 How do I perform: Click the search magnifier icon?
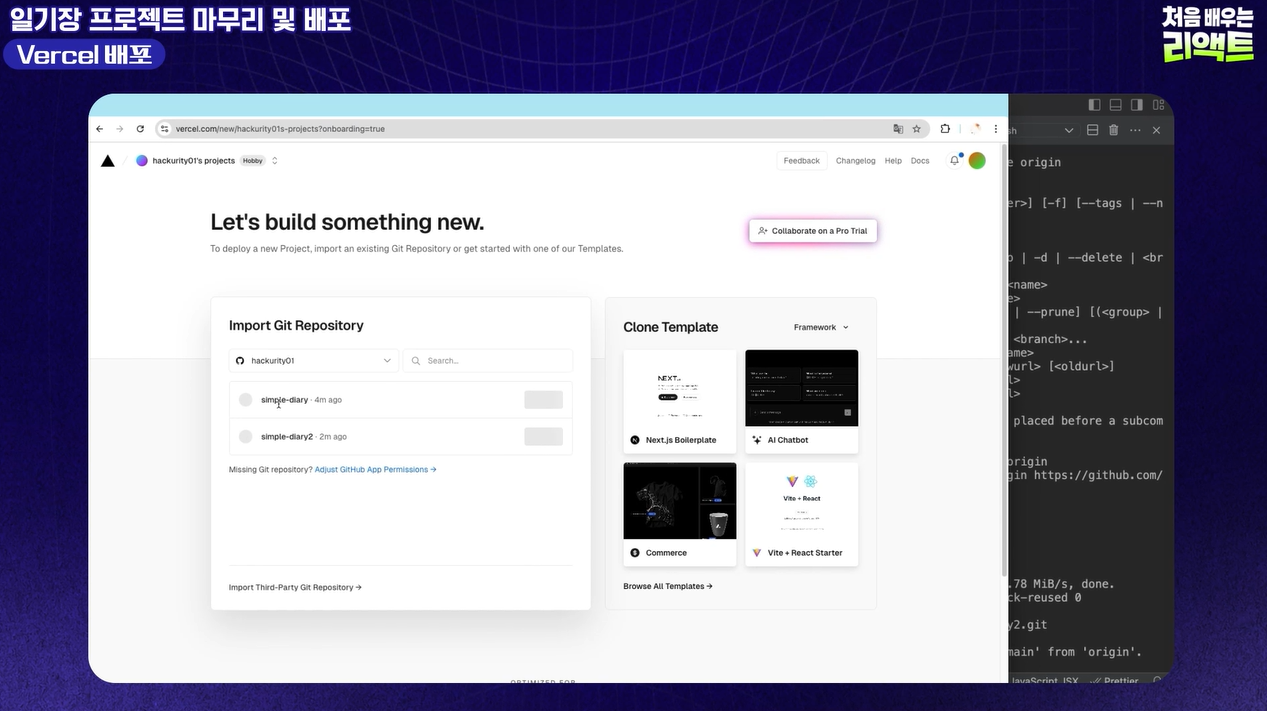click(x=417, y=360)
